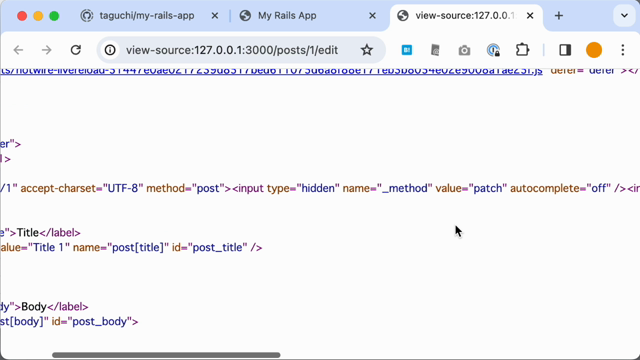Expand the tab search dropdown
Viewport: 640px width, 360px height.
click(x=624, y=16)
